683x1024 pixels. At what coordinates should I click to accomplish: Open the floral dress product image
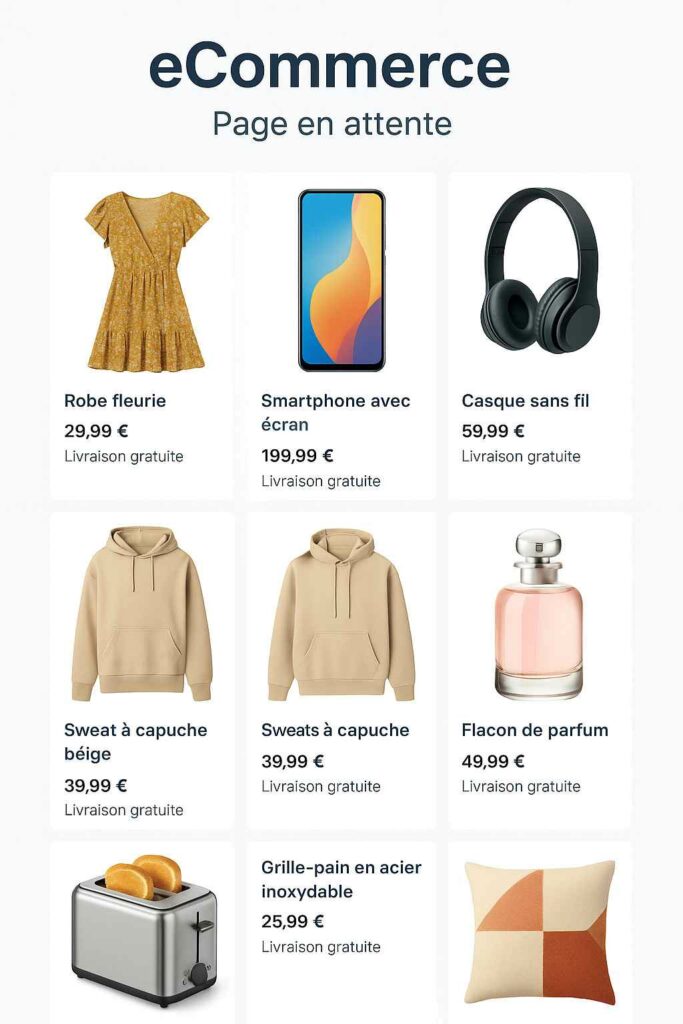point(146,281)
